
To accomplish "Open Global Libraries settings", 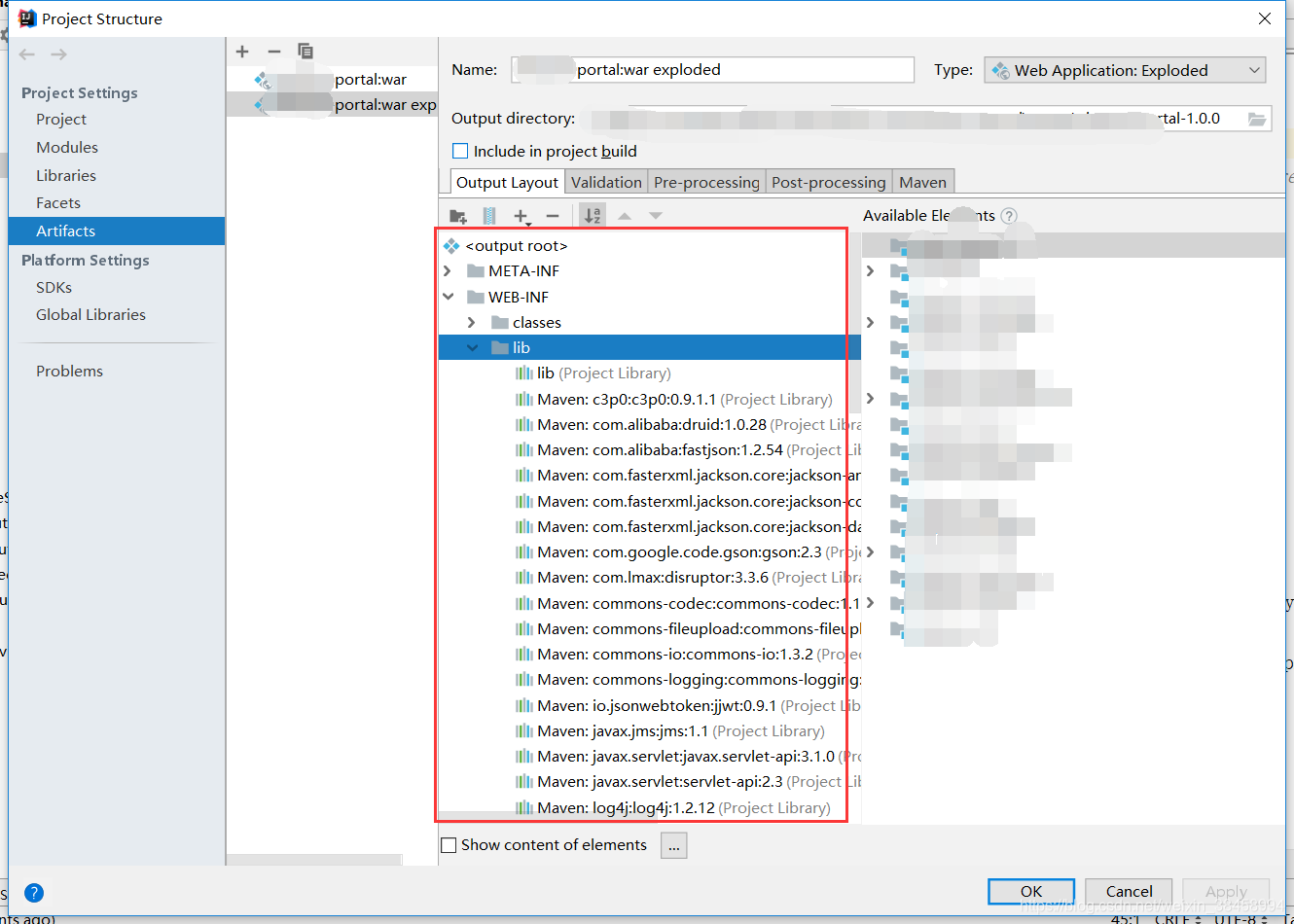I will tap(90, 315).
